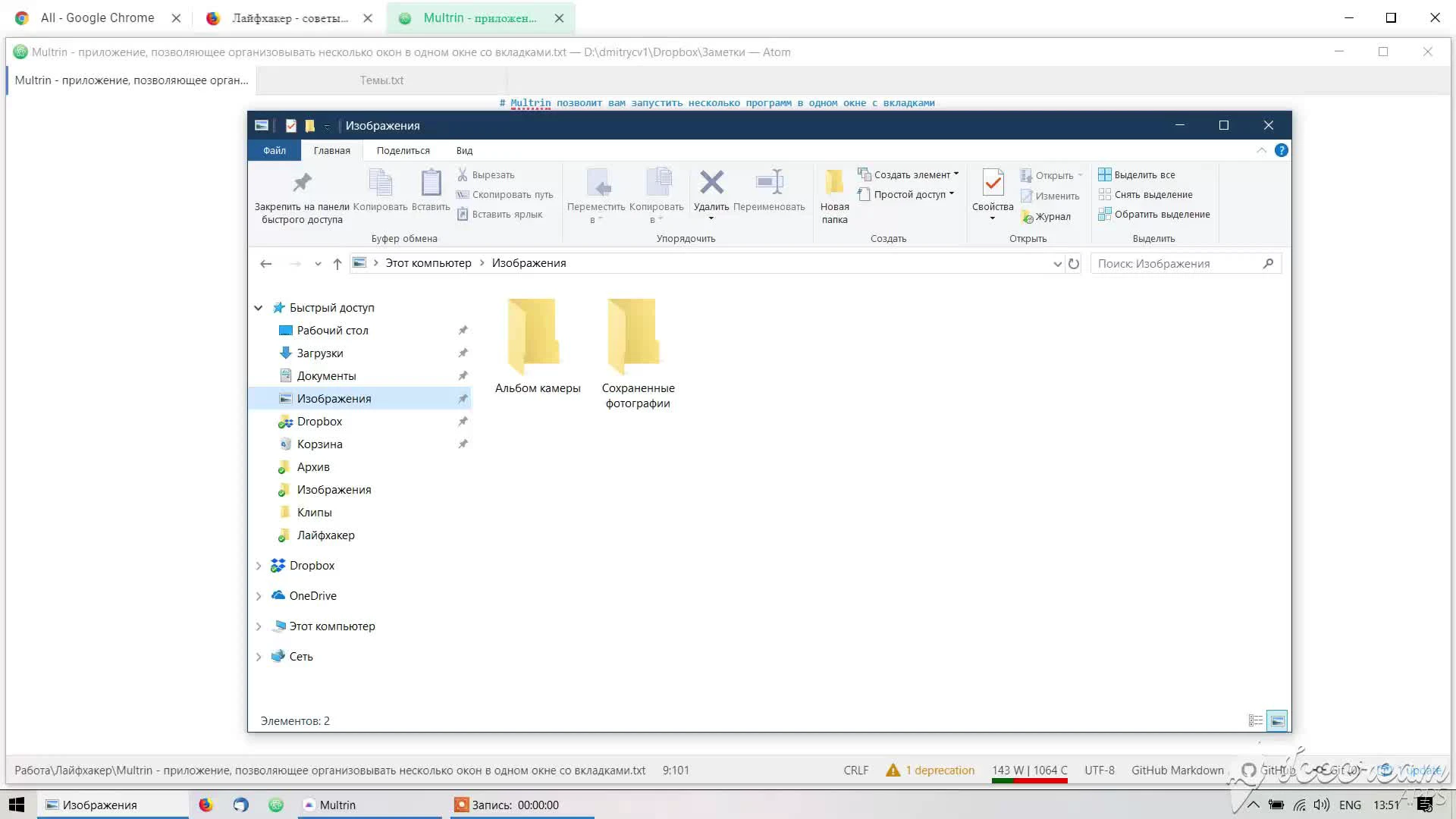The width and height of the screenshot is (1456, 819).
Task: Click the Properties checkmark icon
Action: pyautogui.click(x=993, y=183)
